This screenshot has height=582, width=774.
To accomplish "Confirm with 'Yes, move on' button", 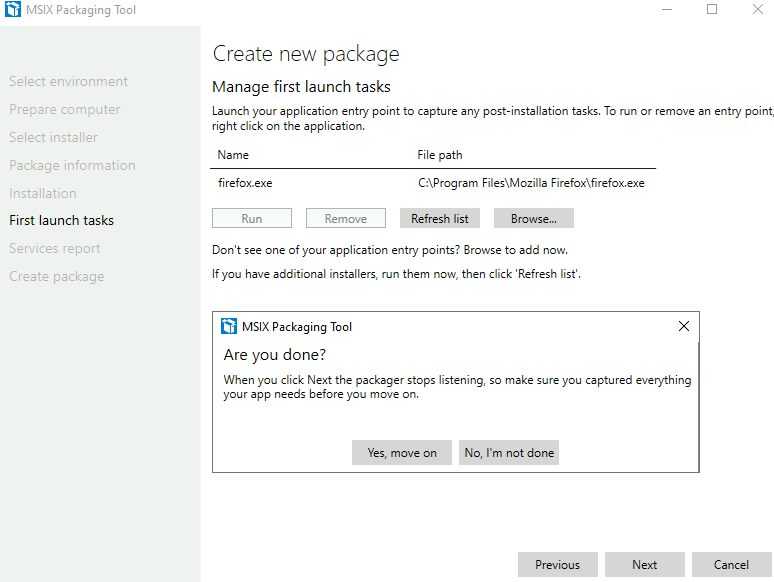I will click(402, 453).
